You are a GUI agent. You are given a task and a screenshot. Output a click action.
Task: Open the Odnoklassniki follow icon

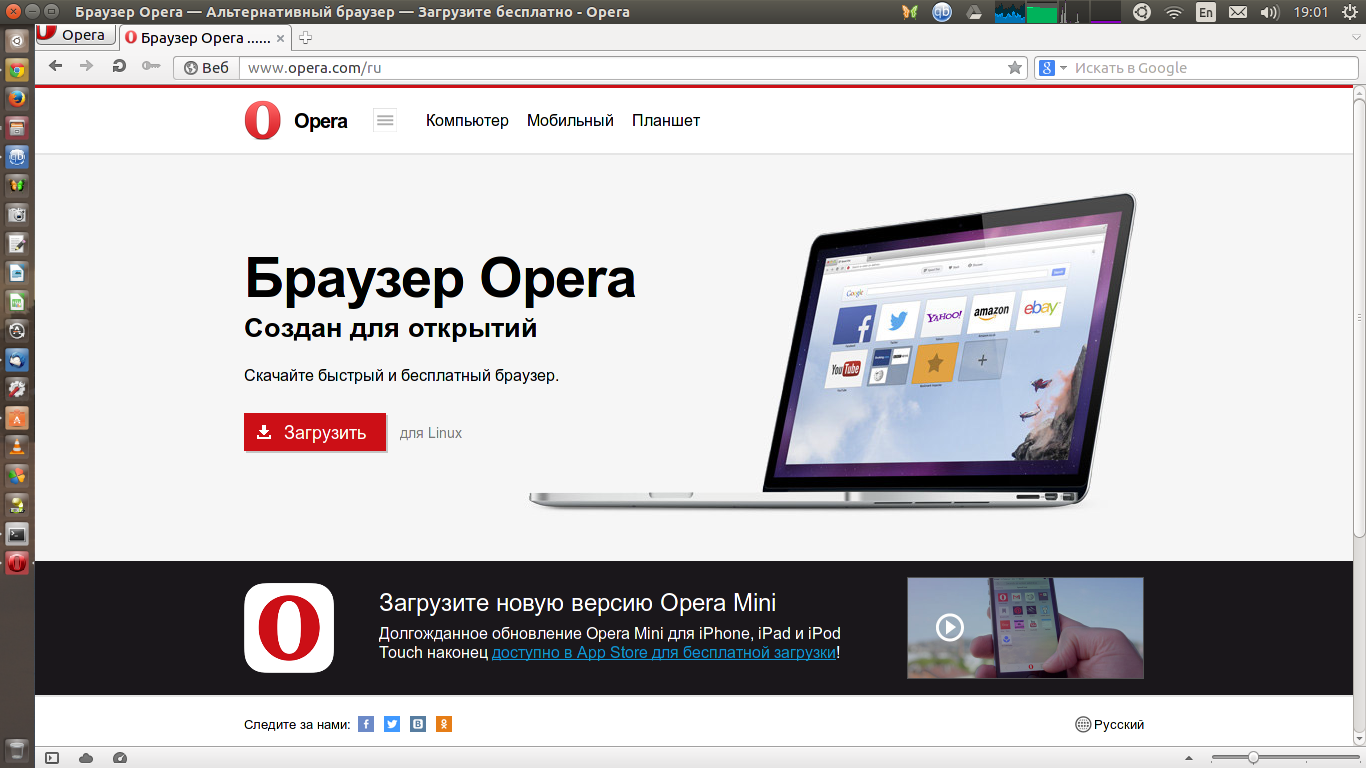click(x=444, y=724)
